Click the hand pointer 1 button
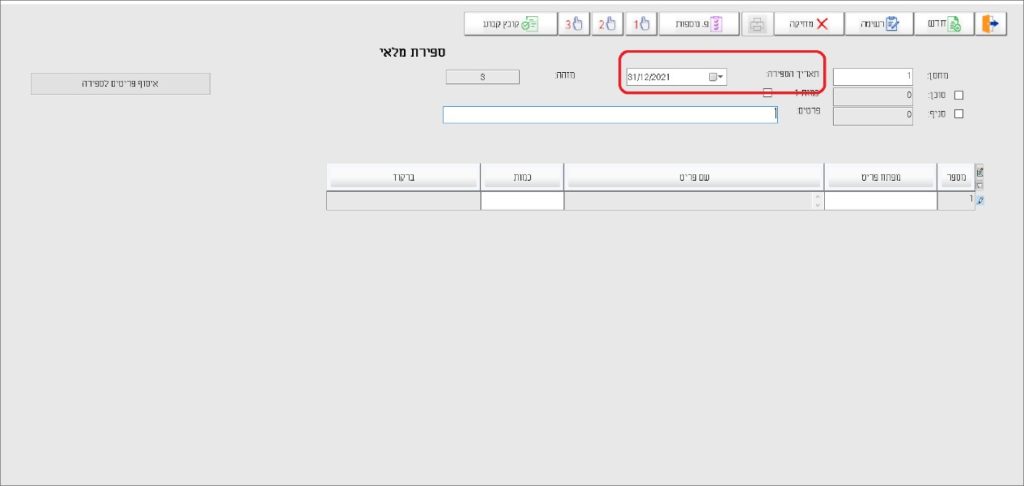 click(x=641, y=24)
